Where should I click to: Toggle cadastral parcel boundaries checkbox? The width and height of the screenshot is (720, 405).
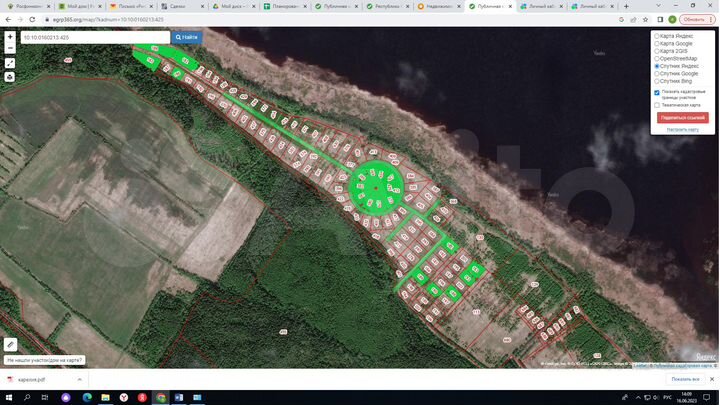(657, 92)
